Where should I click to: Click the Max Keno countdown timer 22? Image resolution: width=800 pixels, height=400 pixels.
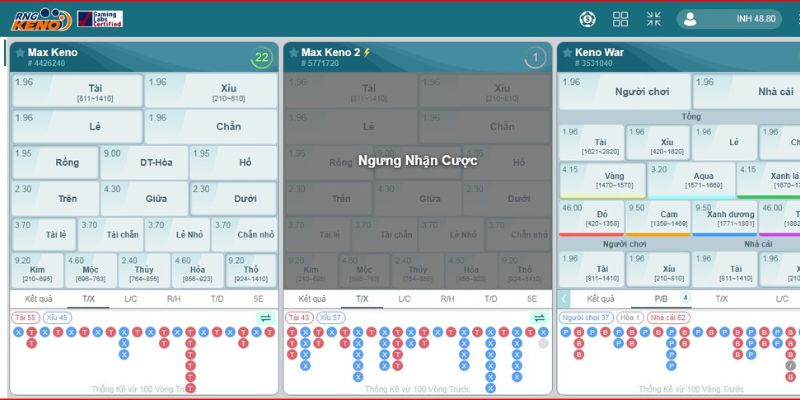coord(261,58)
